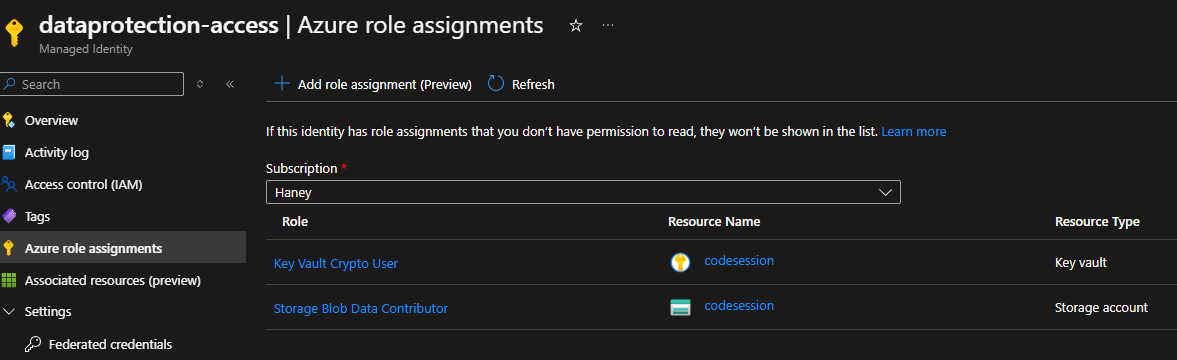Click the Managed Identity key icon in header
Viewport: 1177px width, 360px height.
(15, 34)
